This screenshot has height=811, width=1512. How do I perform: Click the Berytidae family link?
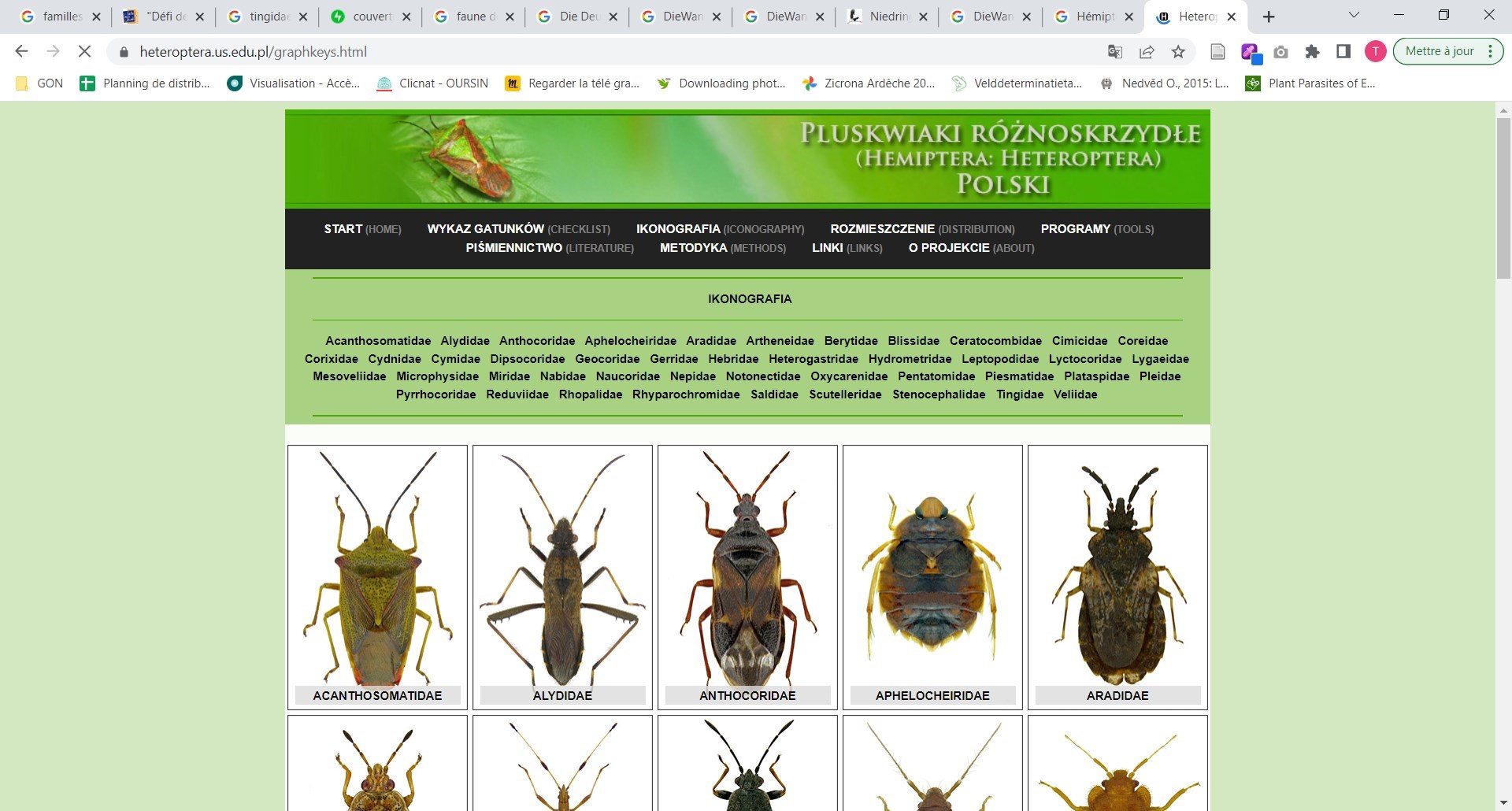point(850,341)
